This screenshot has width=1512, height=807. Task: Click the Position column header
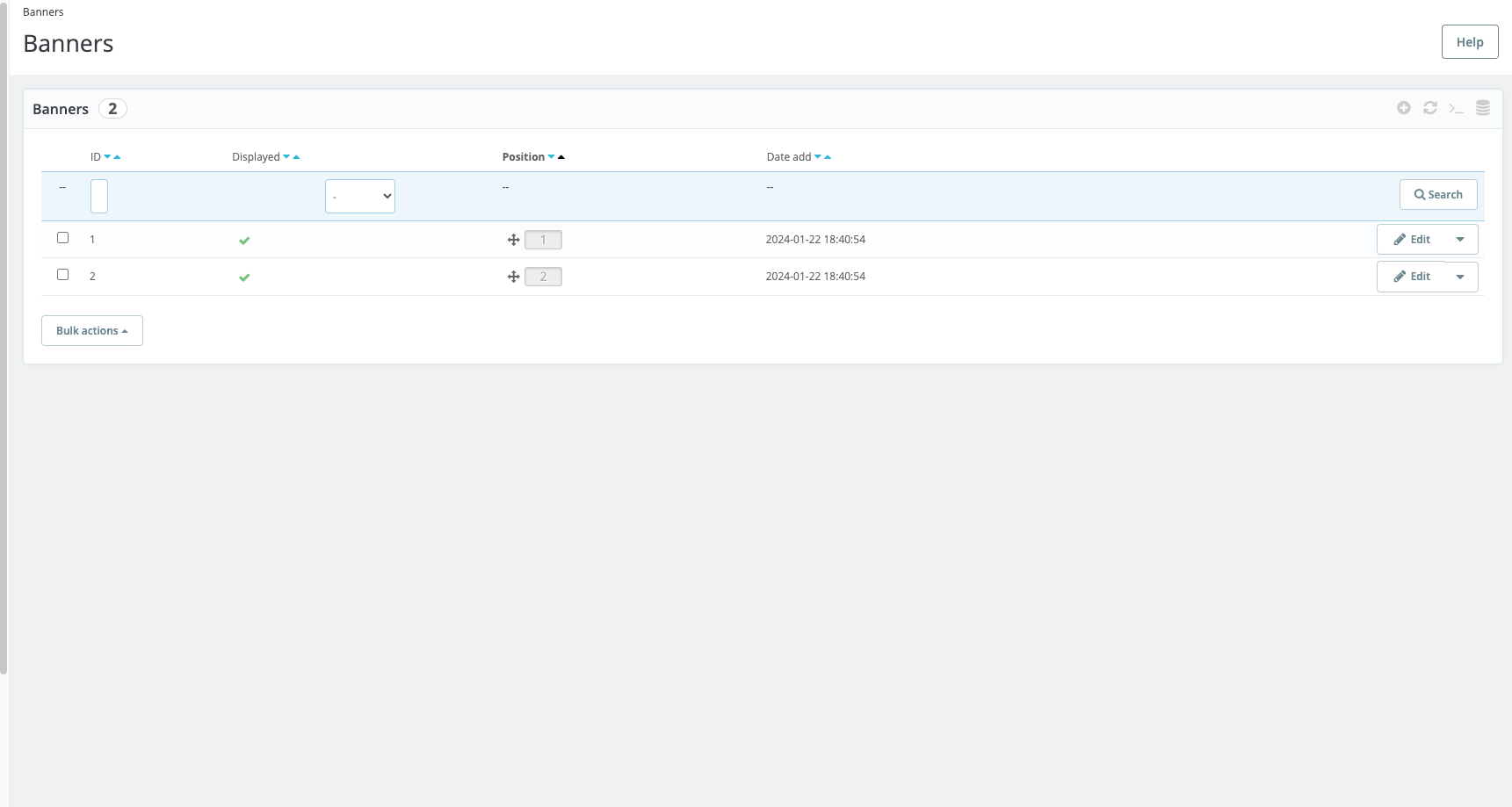click(524, 157)
